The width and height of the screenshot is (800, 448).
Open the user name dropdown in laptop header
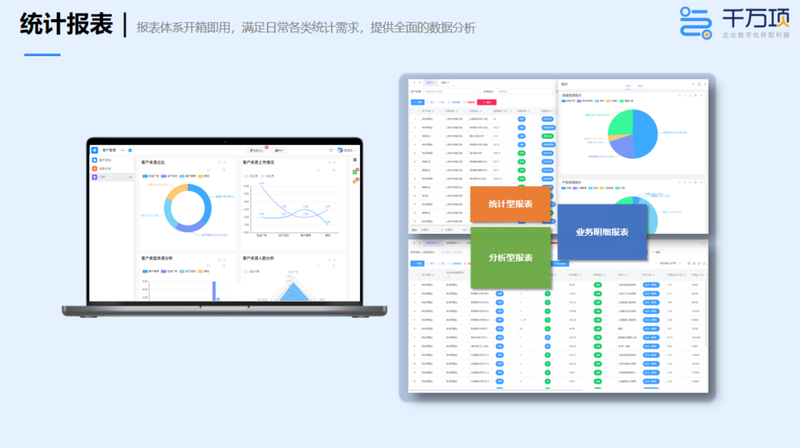click(348, 150)
